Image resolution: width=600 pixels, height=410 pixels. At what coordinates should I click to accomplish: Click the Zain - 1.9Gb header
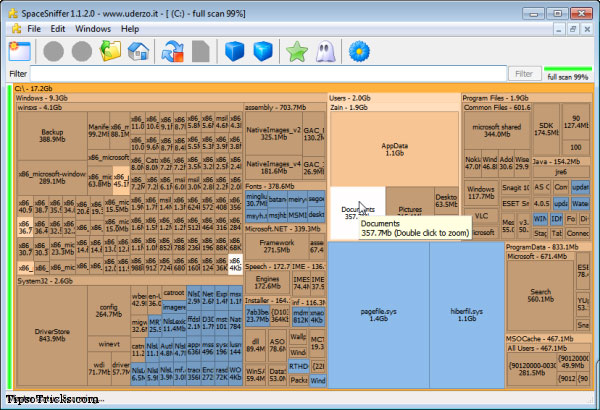point(394,108)
